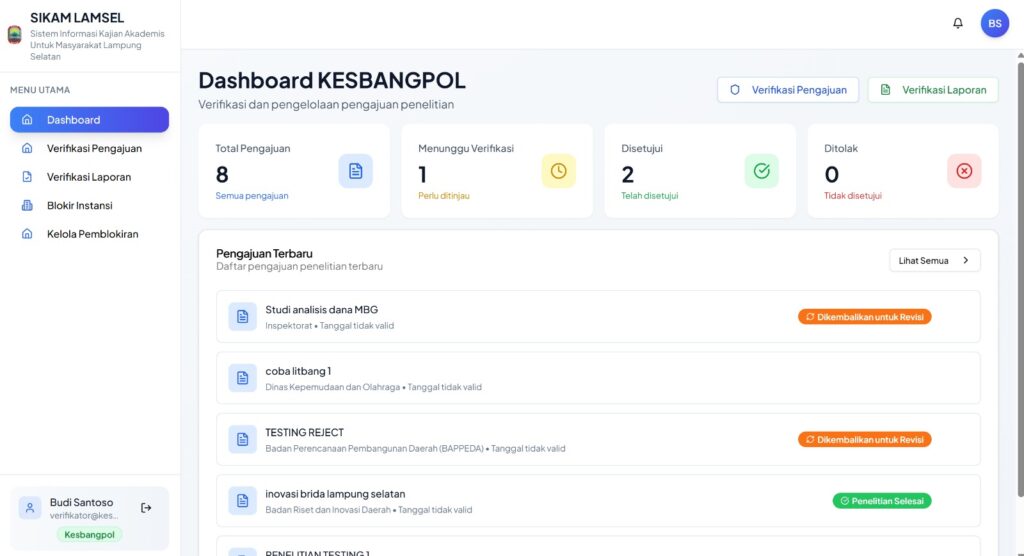Click the Disetujui green checkmark icon

click(x=761, y=171)
